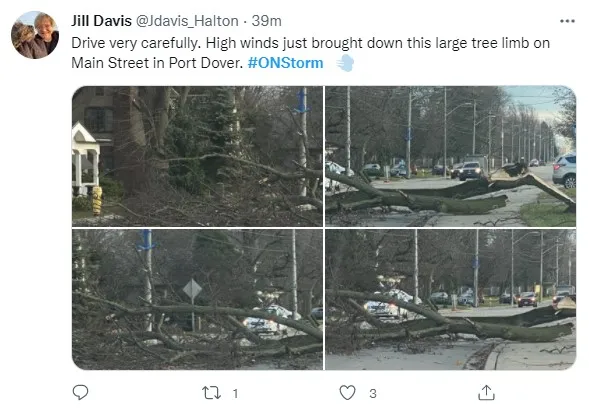Click the like count number 3
Image resolution: width=589 pixels, height=414 pixels.
373,393
